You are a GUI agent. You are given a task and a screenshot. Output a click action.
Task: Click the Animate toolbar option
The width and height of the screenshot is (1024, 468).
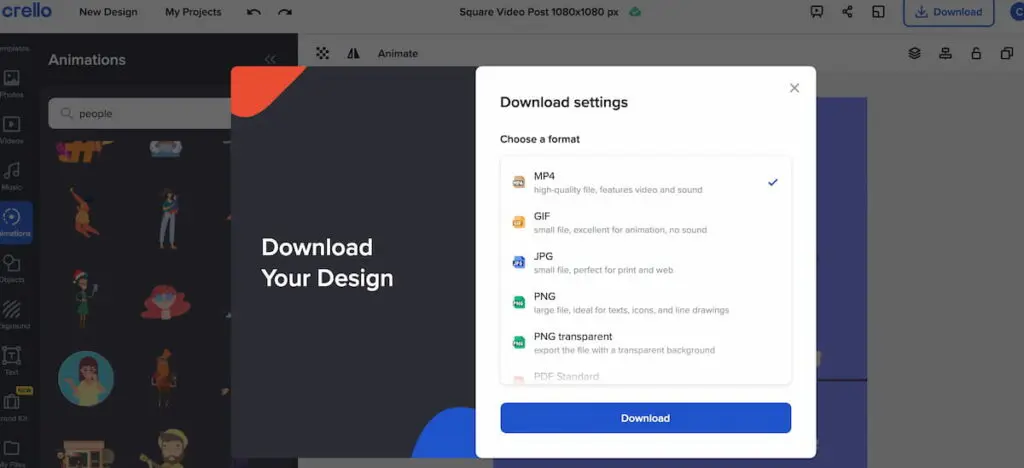tap(398, 54)
